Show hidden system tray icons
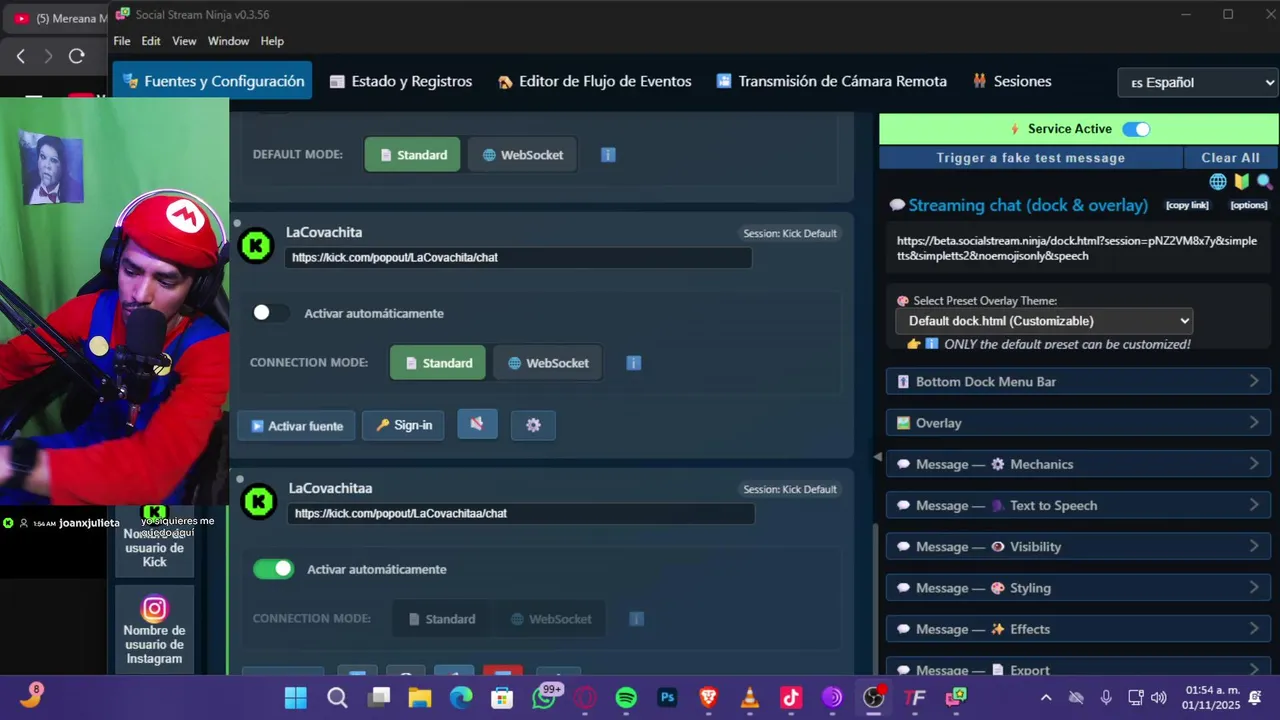This screenshot has width=1280, height=720. coord(1046,698)
